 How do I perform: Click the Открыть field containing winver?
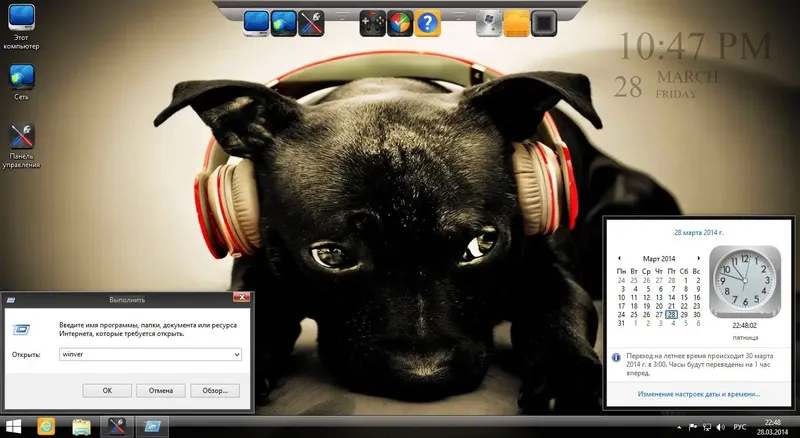(150, 354)
